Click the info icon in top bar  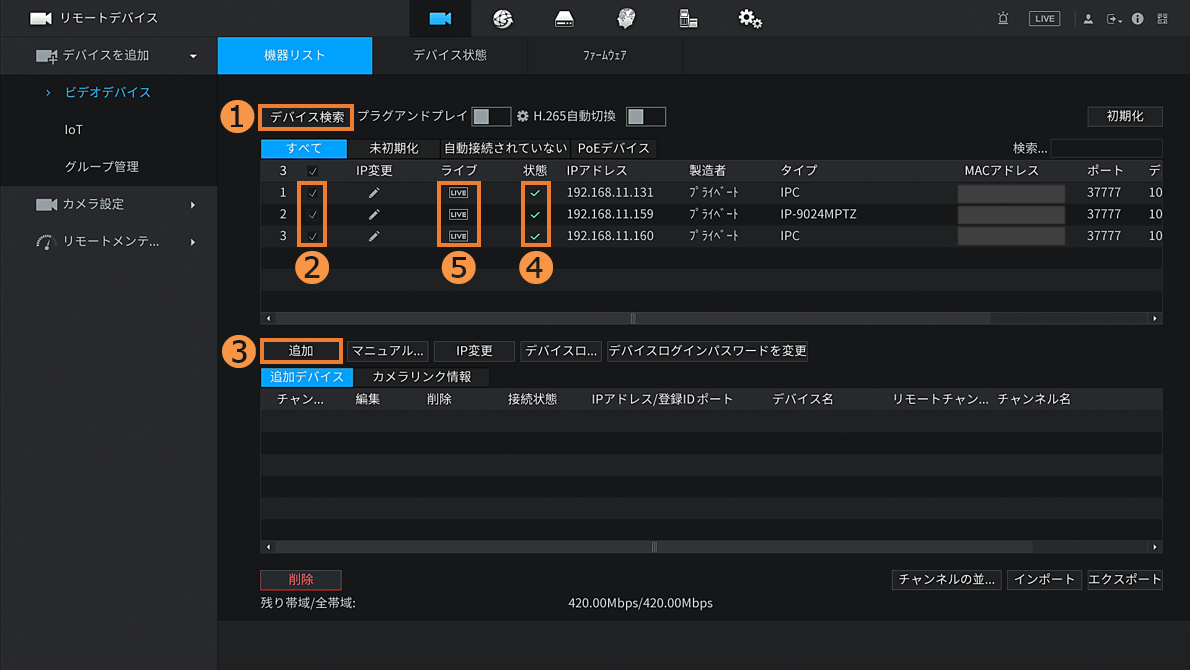pyautogui.click(x=1138, y=19)
